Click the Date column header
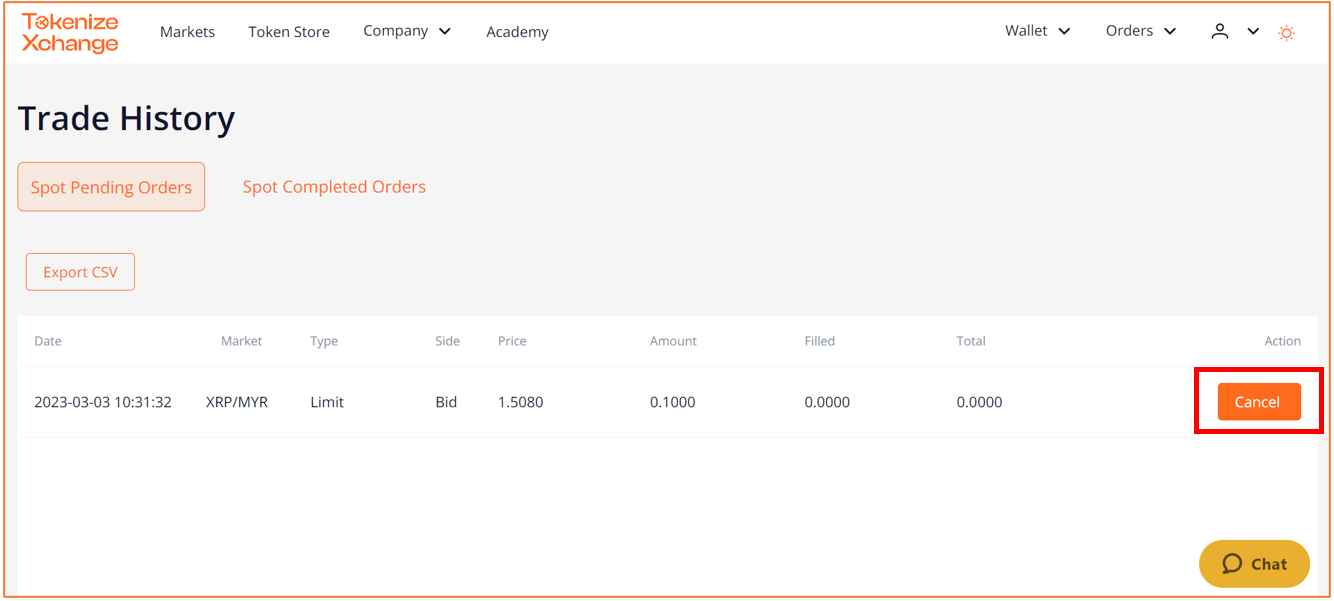Viewport: 1334px width, 601px height. coord(48,341)
